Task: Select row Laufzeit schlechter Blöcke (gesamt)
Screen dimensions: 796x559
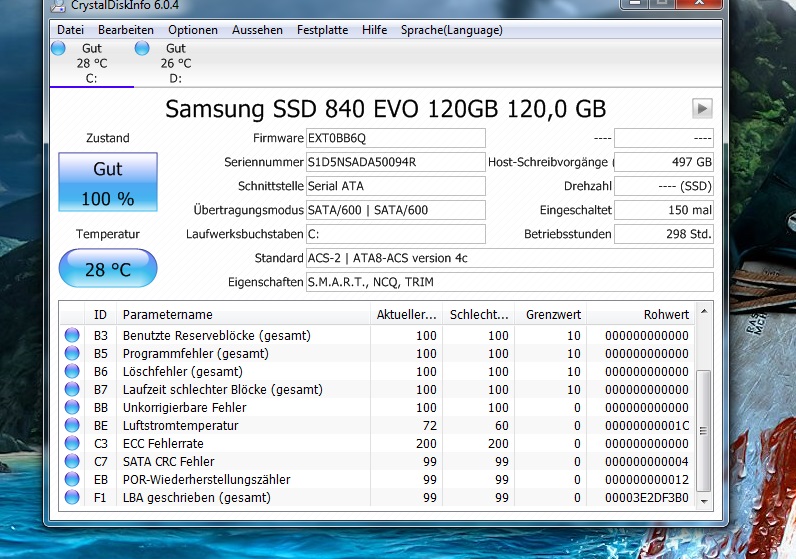Action: (377, 389)
